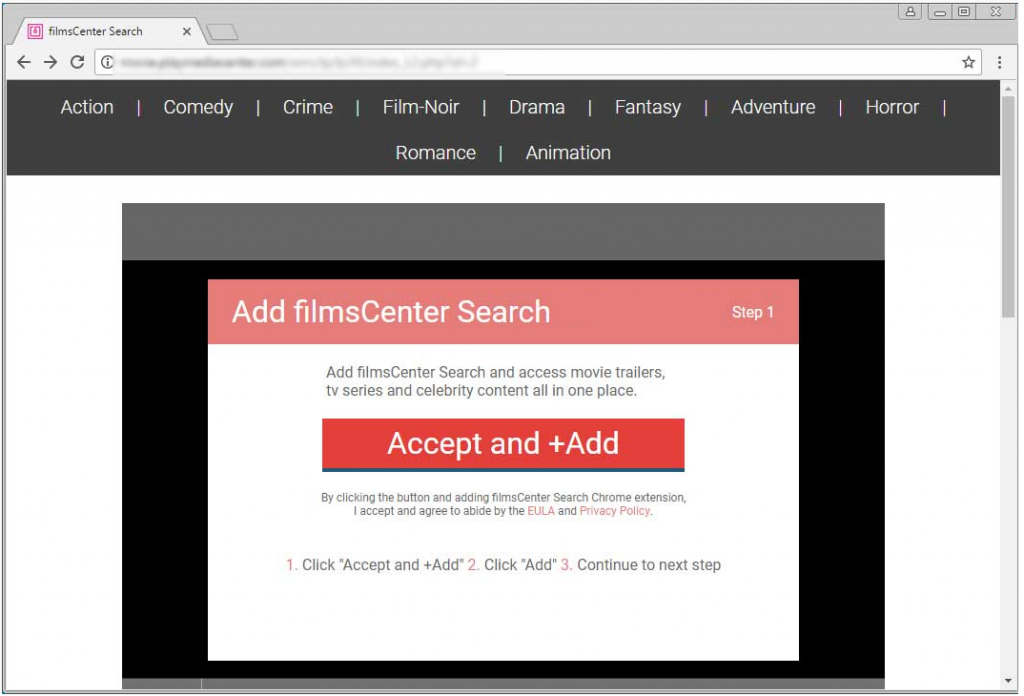Close the filmsCenter Search tab
This screenshot has height=696, width=1024.
point(187,31)
